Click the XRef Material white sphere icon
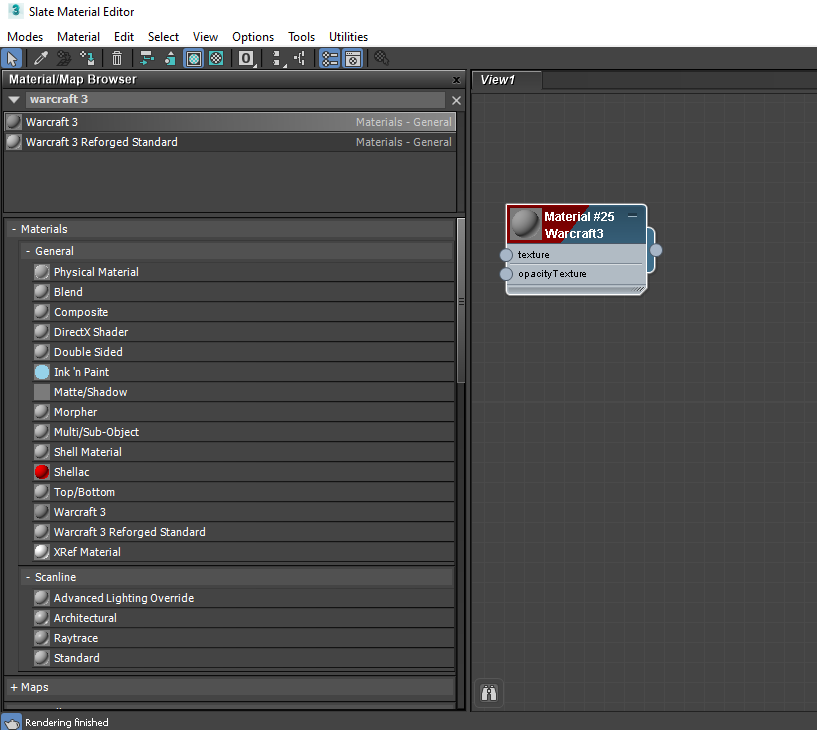Image resolution: width=817 pixels, height=730 pixels. 42,552
